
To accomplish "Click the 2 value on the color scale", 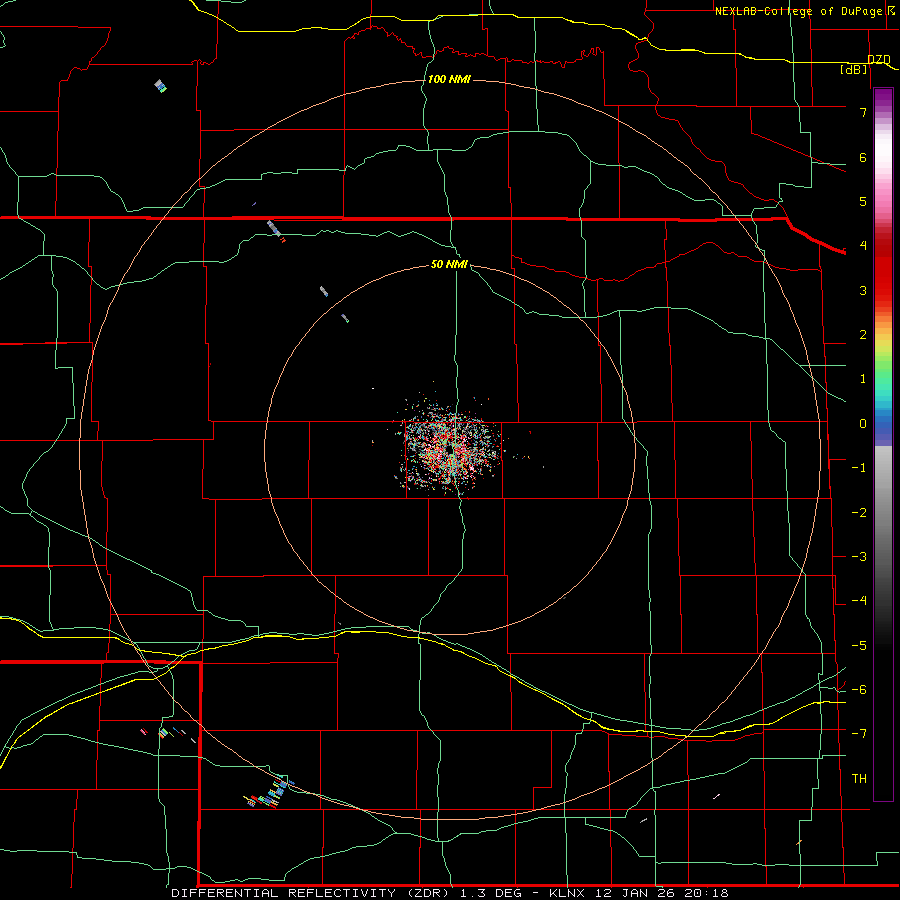I will [863, 335].
